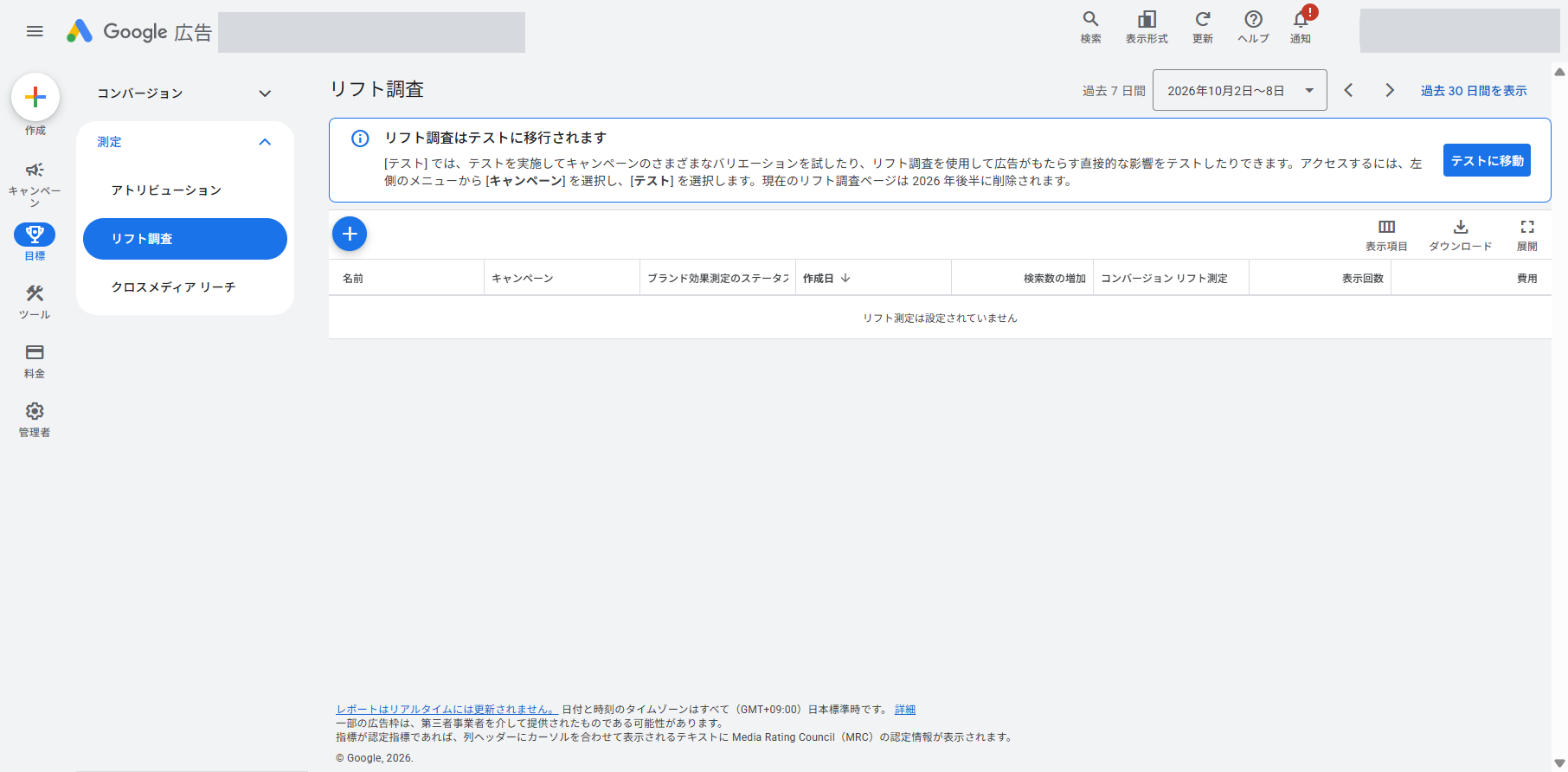Click the 検索数の増加 column header
Image resolution: width=1568 pixels, height=772 pixels.
point(1023,278)
